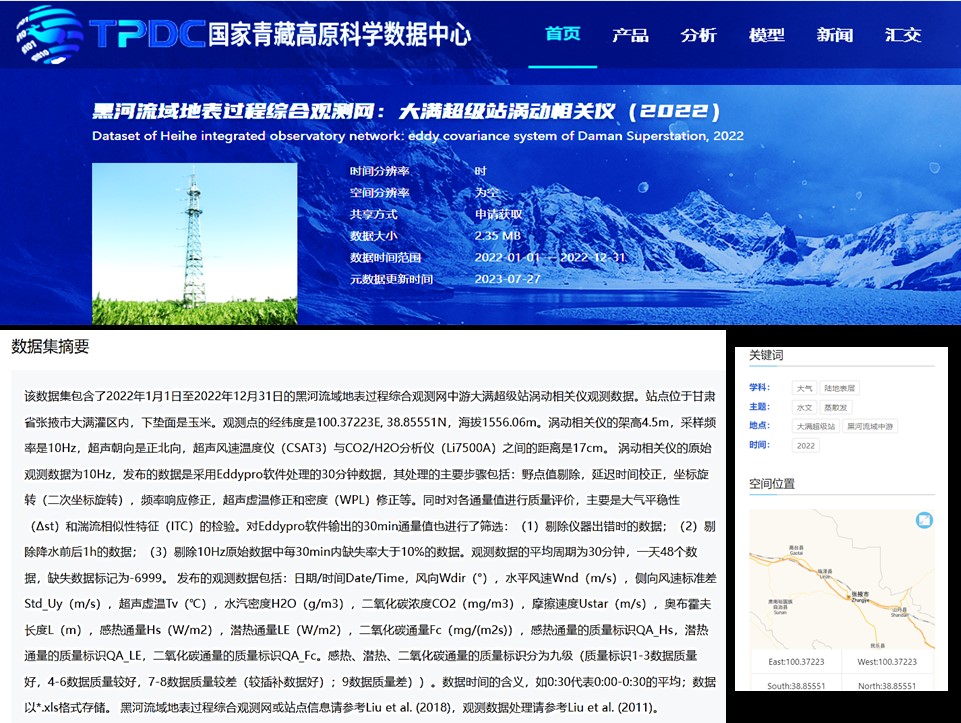Click the 水文 theme tag
The image size is (961, 723).
coord(804,407)
